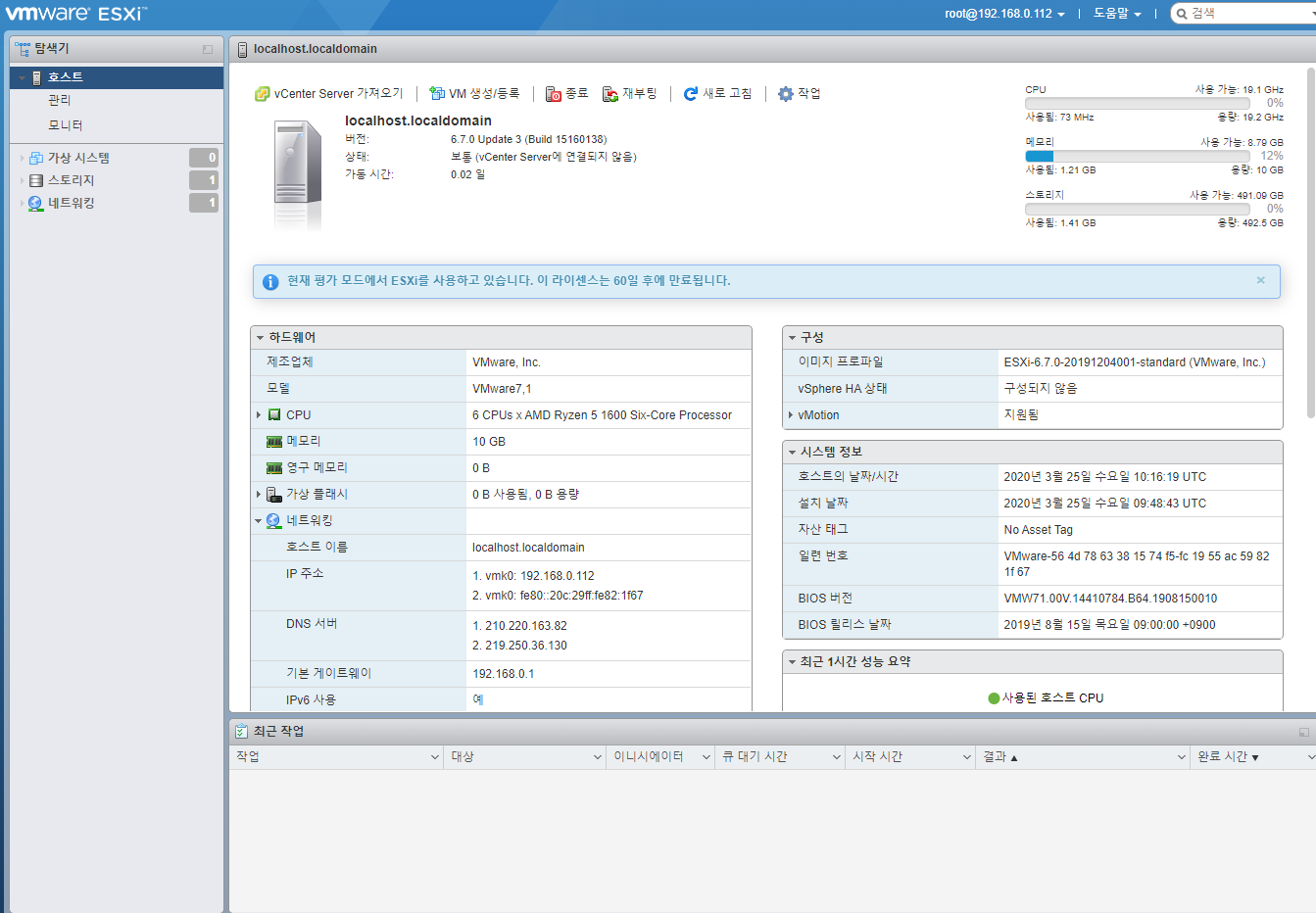The height and width of the screenshot is (913, 1316).
Task: Collapse the 네트워킹 hardware section
Action: click(x=259, y=521)
